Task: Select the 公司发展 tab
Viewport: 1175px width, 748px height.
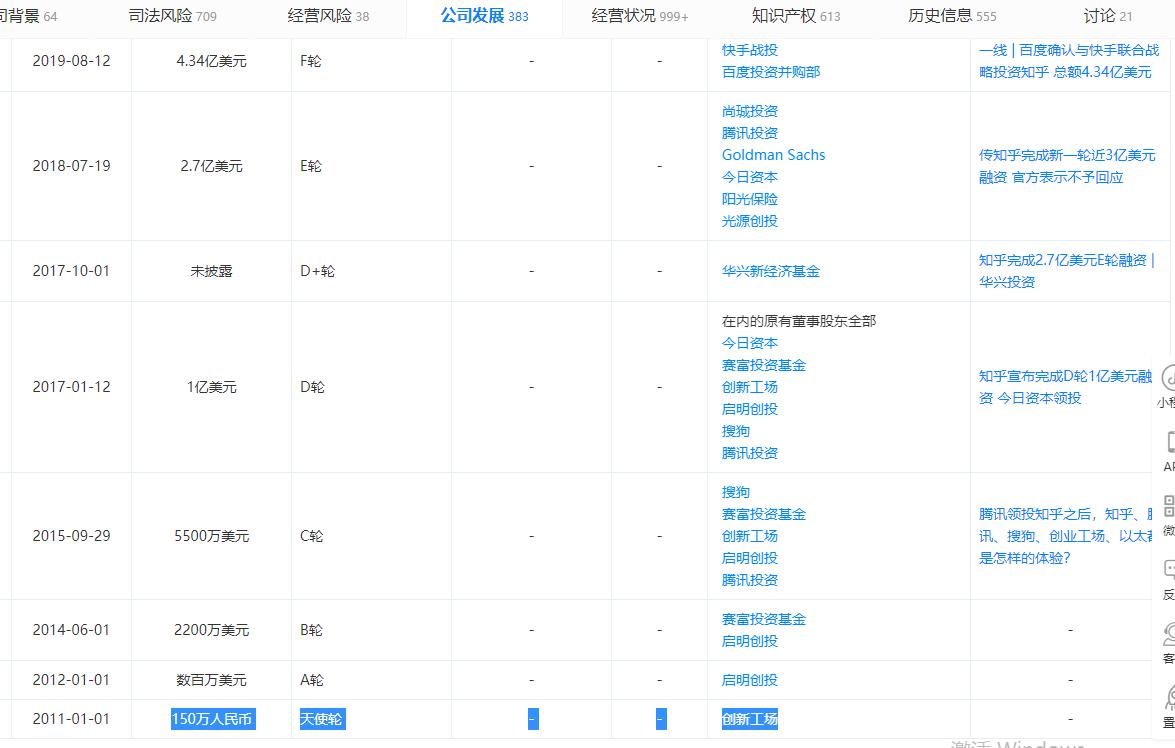Action: click(484, 16)
